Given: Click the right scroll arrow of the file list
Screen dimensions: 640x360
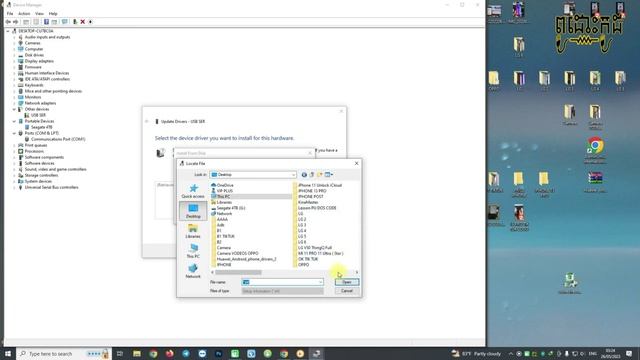Looking at the screenshot, I should 357,272.
